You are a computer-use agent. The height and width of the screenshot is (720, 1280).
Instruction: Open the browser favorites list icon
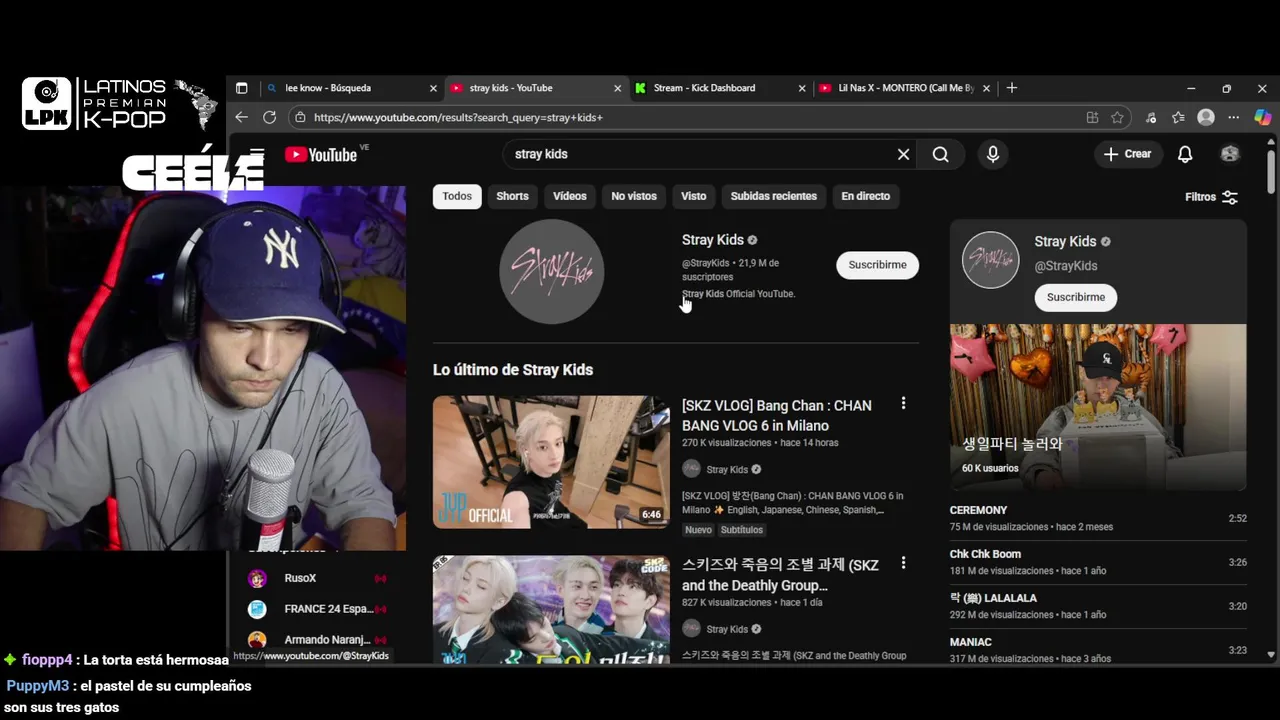1178,117
